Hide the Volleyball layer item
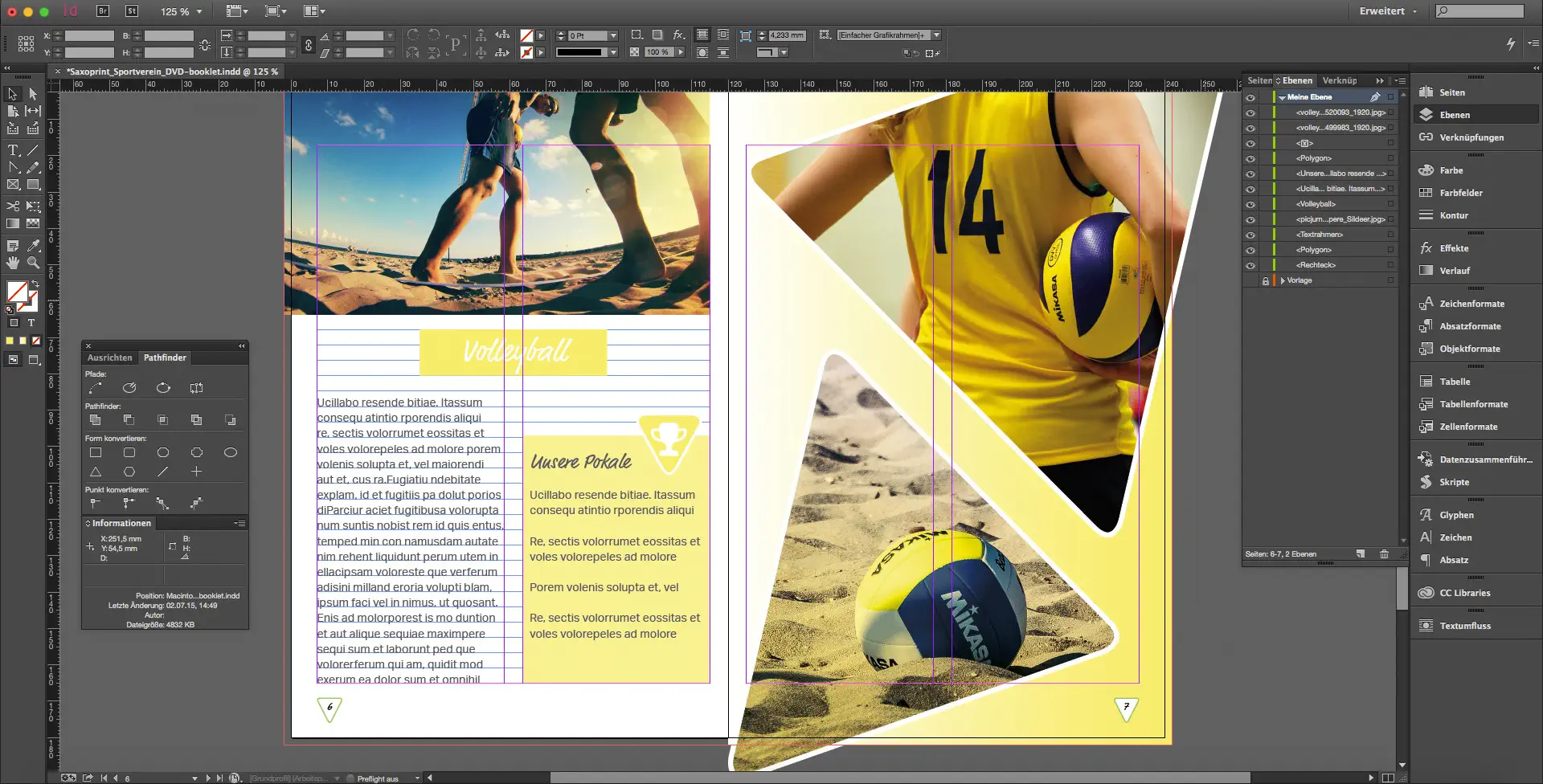 [x=1250, y=204]
